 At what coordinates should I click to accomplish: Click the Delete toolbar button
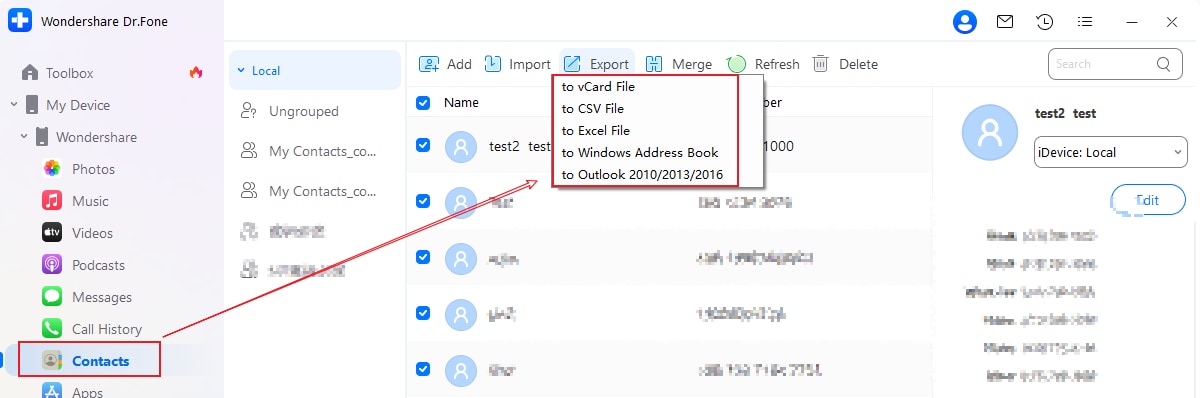pos(845,64)
